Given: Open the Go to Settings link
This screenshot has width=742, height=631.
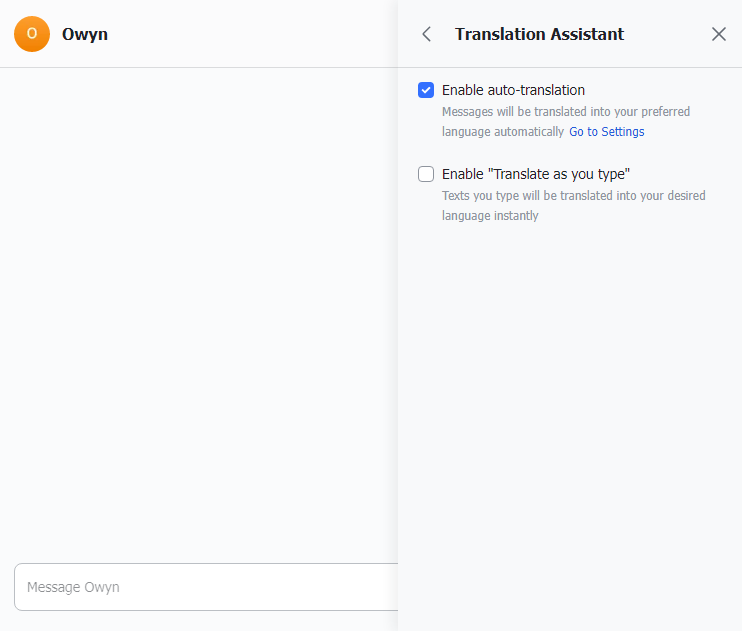Looking at the screenshot, I should click(x=606, y=132).
